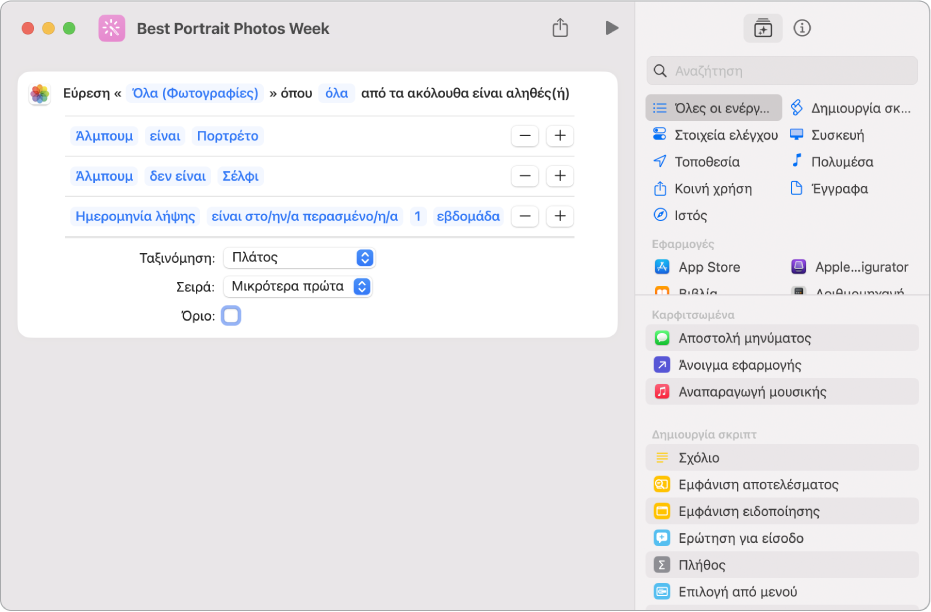
Task: Change the είναι operator in Πορτρέτο row
Action: point(164,136)
